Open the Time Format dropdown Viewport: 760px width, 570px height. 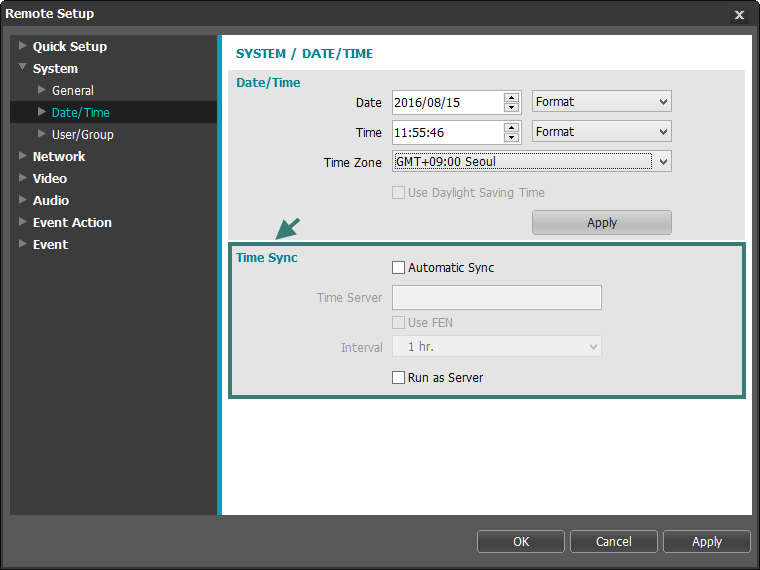pos(602,132)
